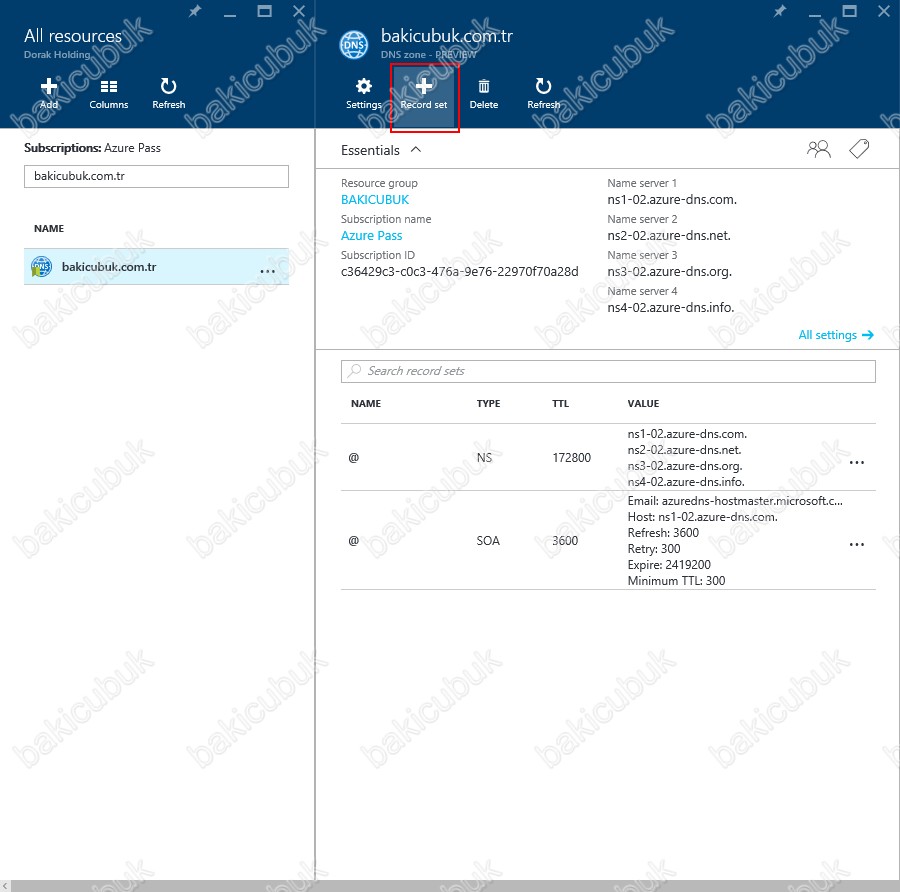Maximize the DNS zone blade
This screenshot has width=900, height=892.
click(849, 11)
